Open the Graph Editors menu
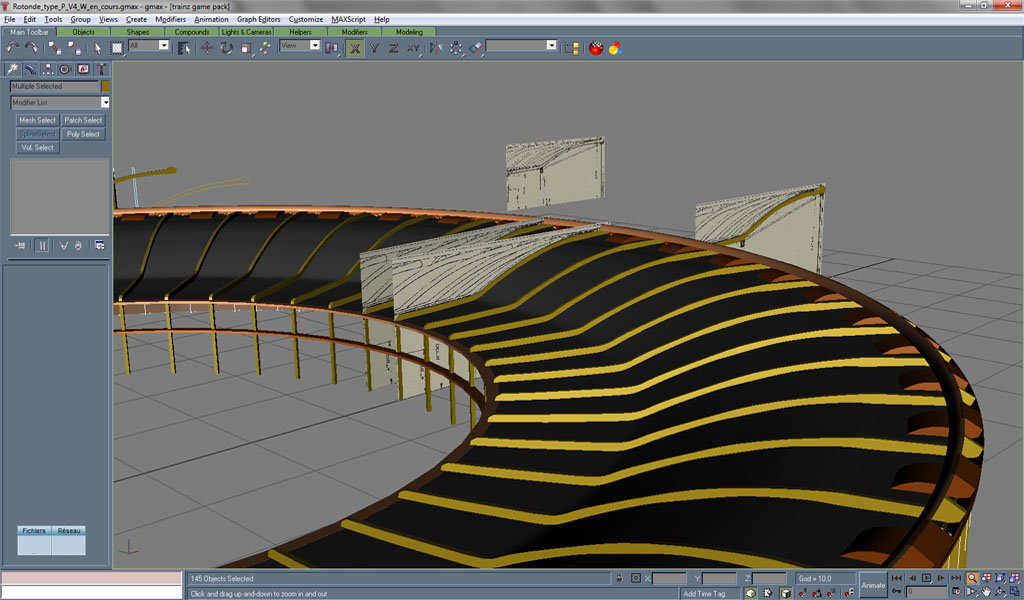 pos(258,19)
